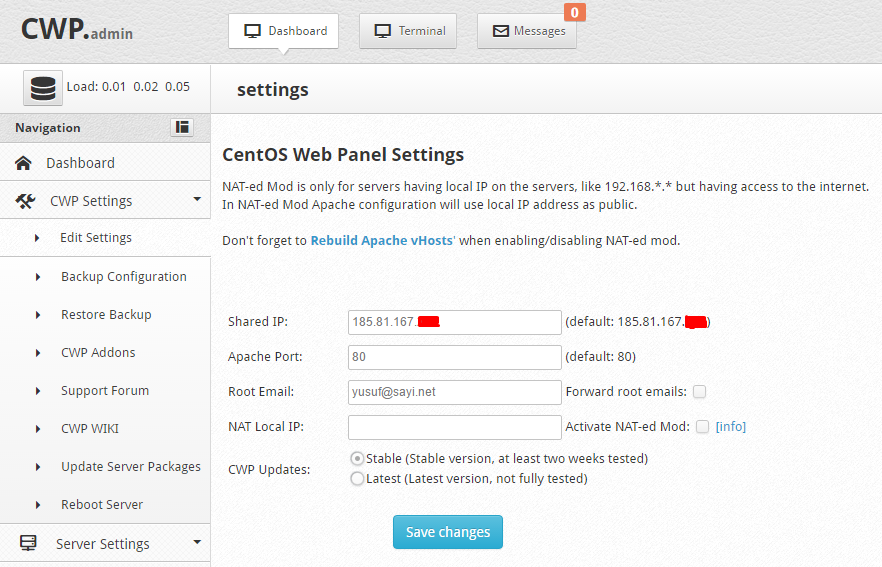
Task: Click the monitor icon in Terminal tab
Action: click(382, 31)
